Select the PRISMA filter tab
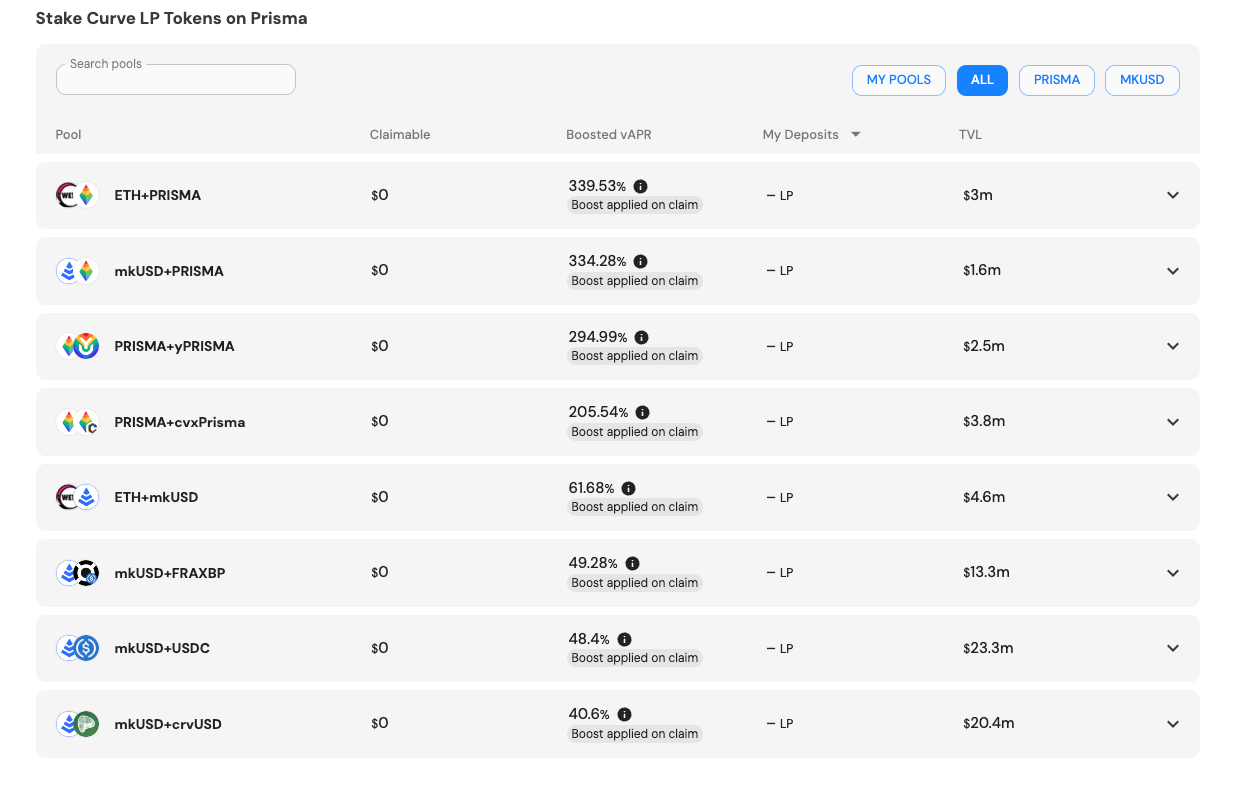This screenshot has height=787, width=1245. point(1056,80)
